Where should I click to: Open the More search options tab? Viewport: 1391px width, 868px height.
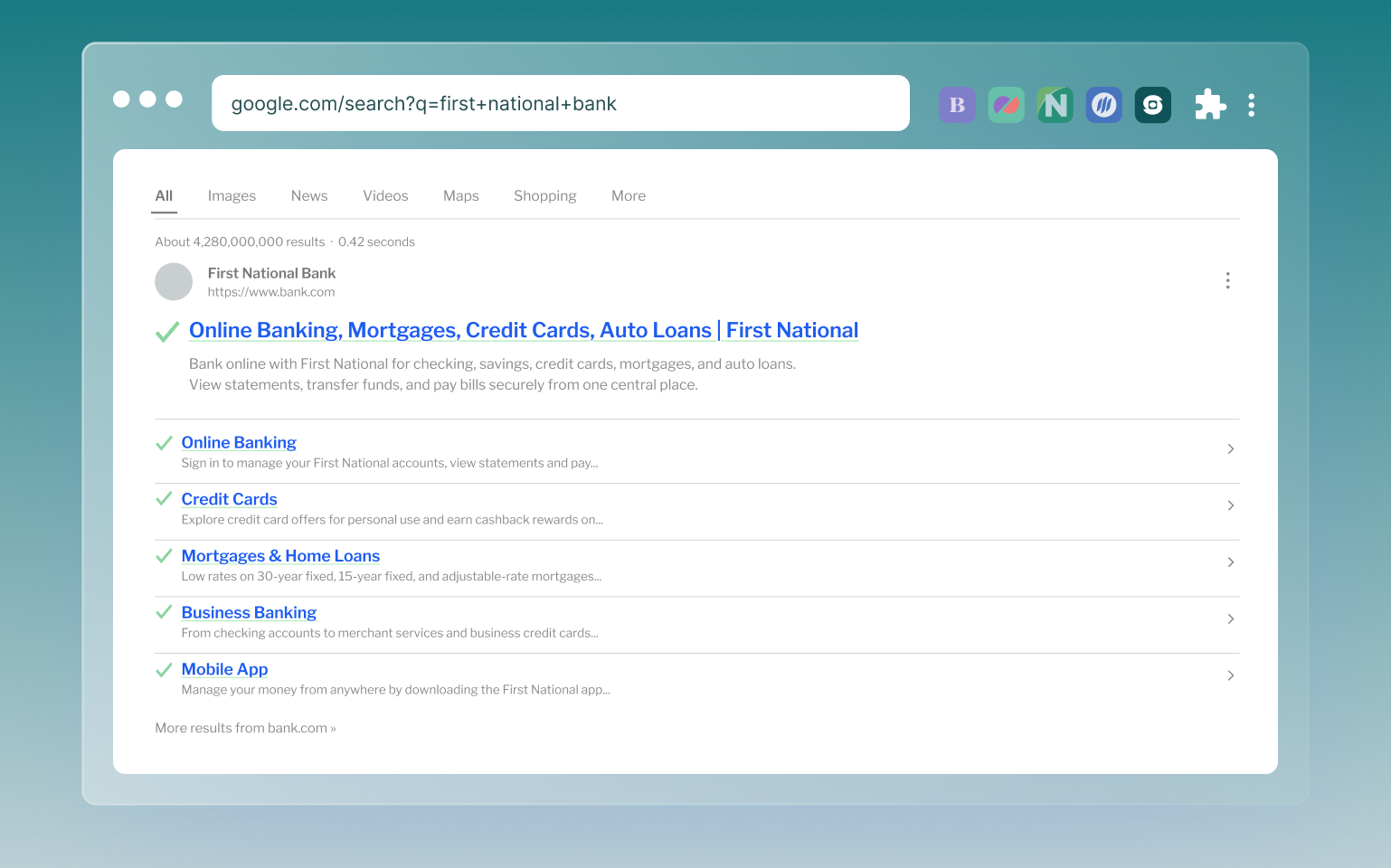629,196
